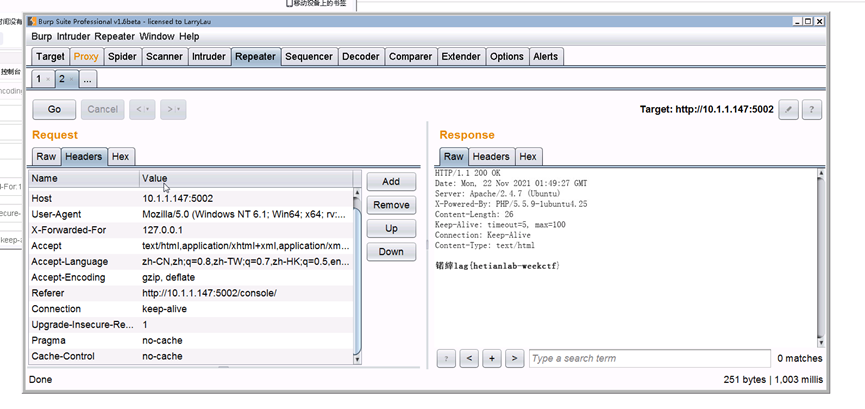Add a new request header

391,182
